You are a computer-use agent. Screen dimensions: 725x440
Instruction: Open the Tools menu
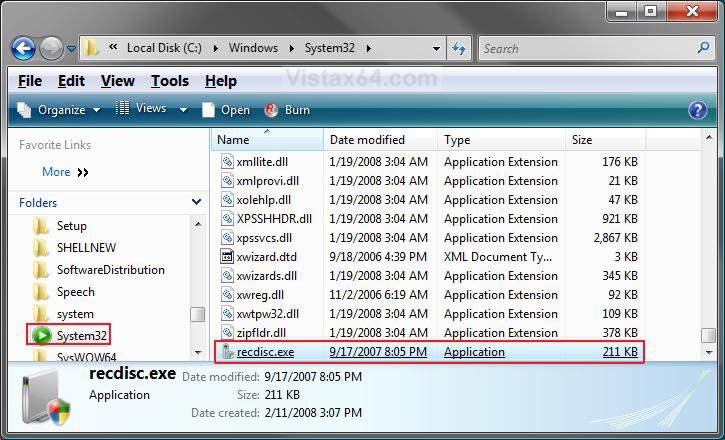point(170,81)
